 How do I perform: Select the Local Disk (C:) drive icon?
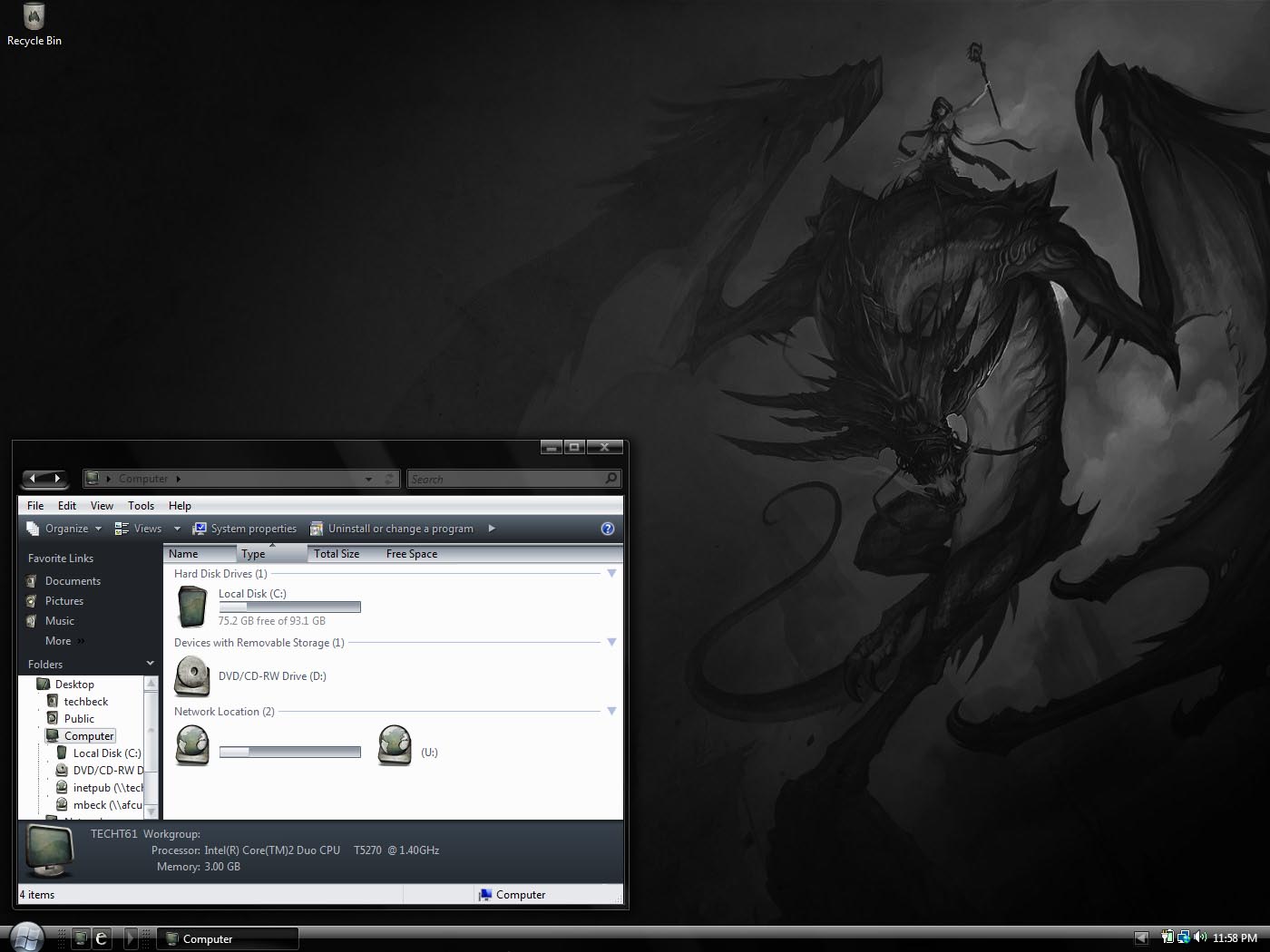(x=192, y=607)
